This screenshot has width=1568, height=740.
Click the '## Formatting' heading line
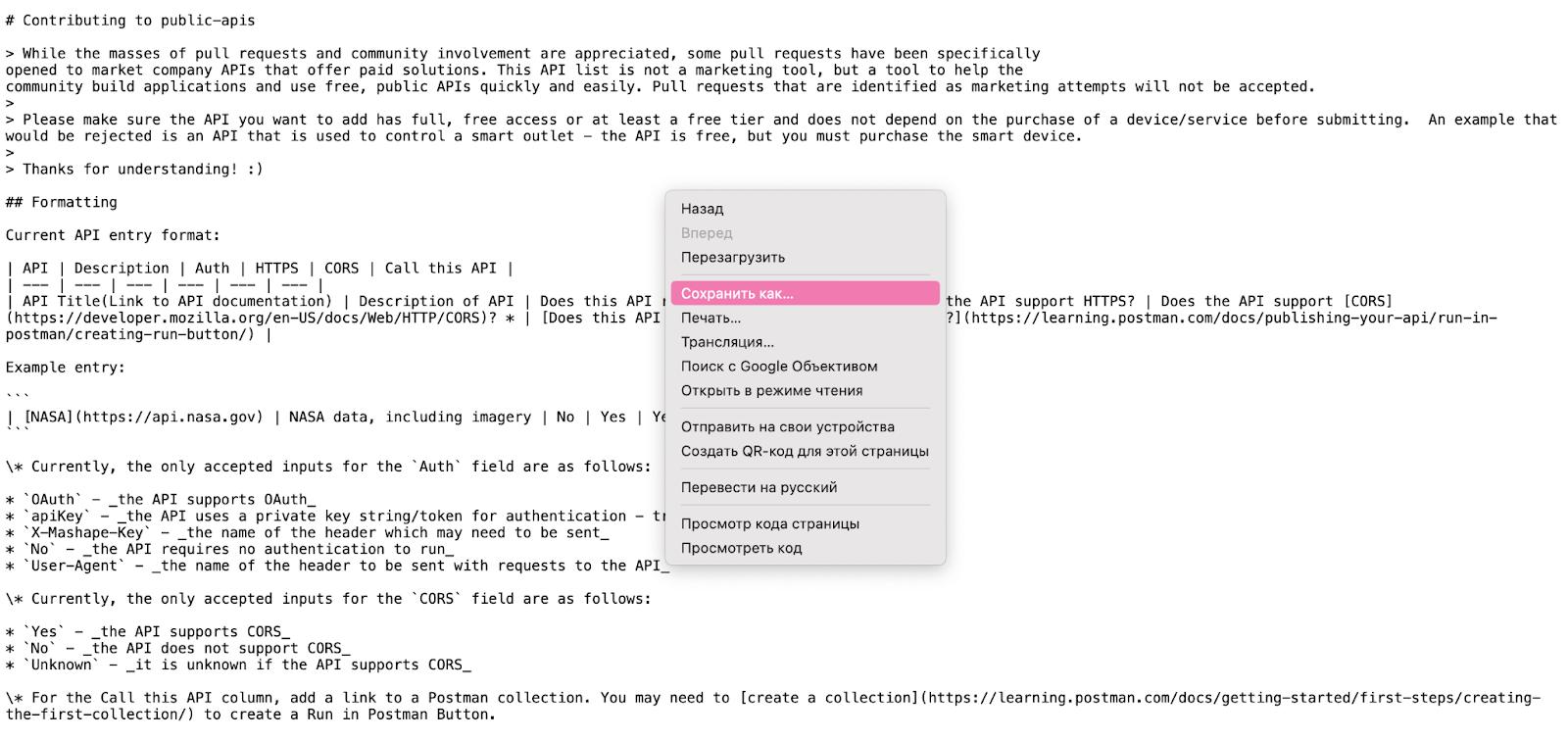[x=62, y=202]
